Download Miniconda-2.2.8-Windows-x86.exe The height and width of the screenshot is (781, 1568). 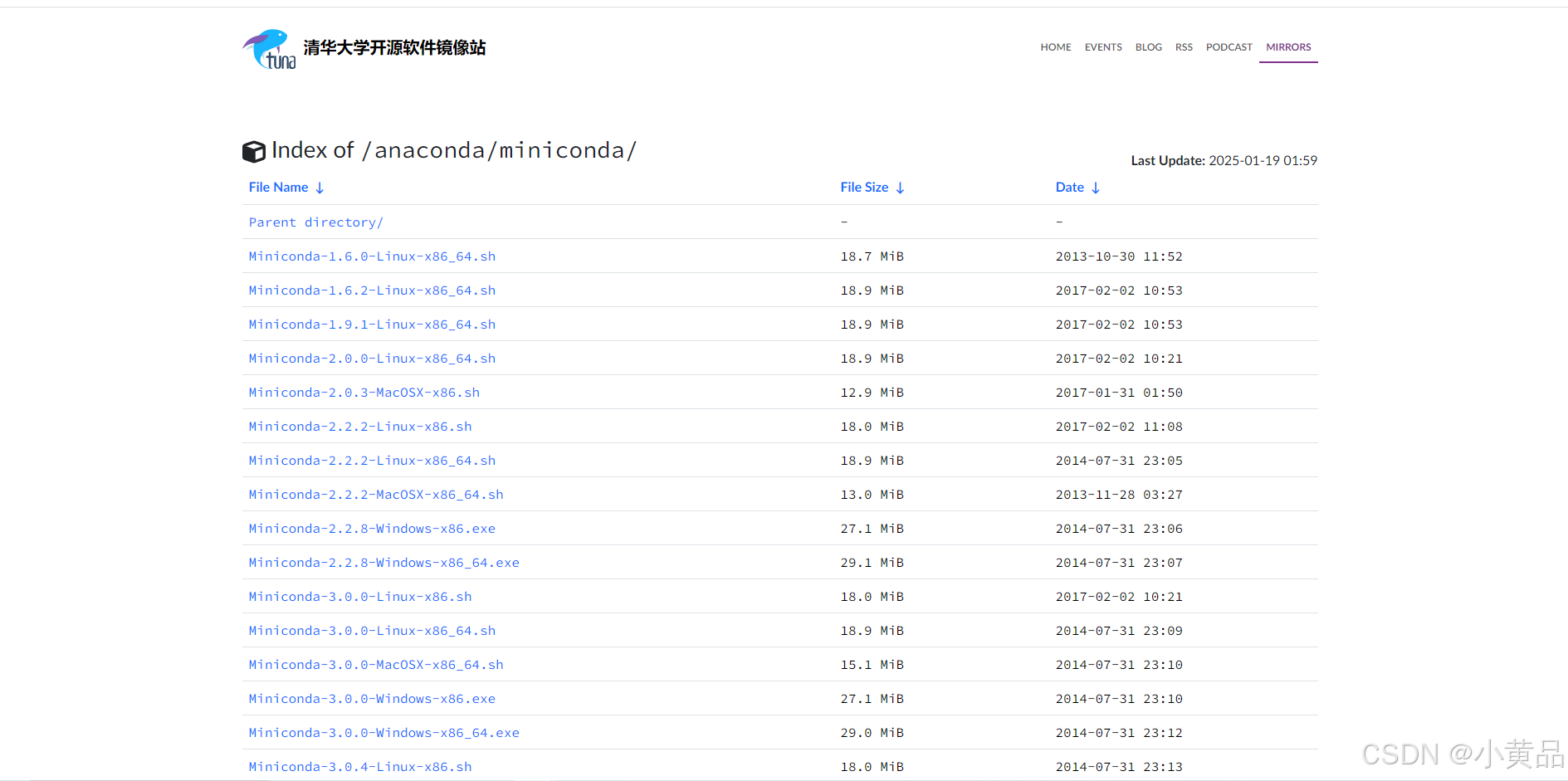coord(372,529)
